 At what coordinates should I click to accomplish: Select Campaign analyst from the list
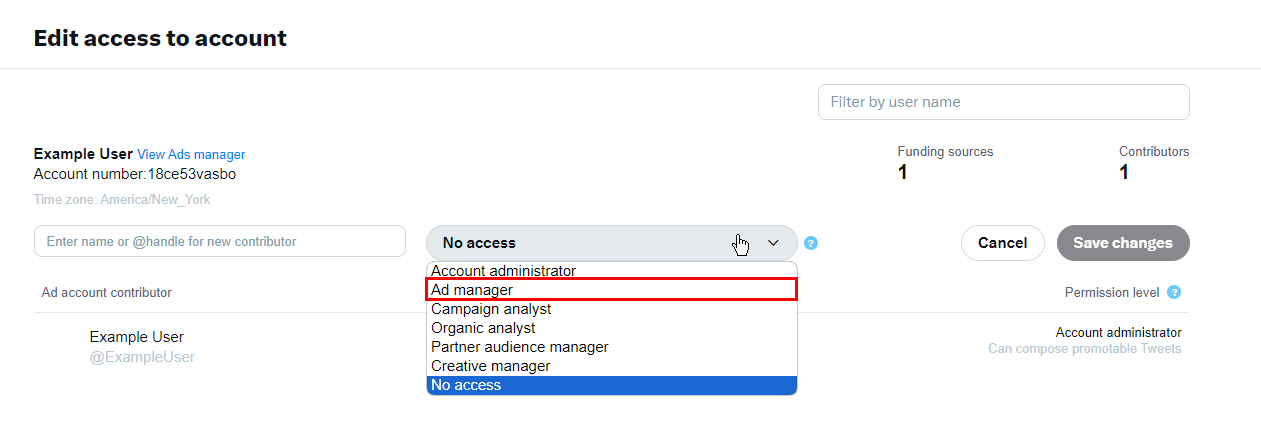click(491, 309)
